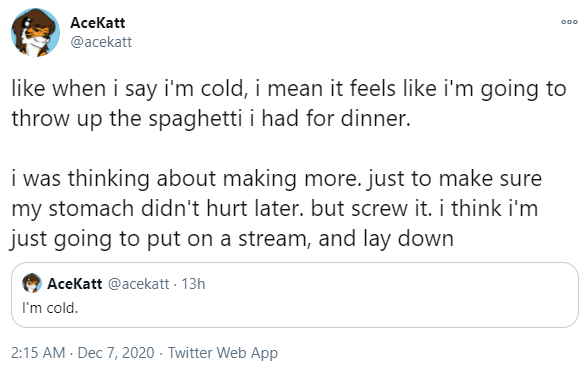Open the three-dot more options menu

(569, 22)
